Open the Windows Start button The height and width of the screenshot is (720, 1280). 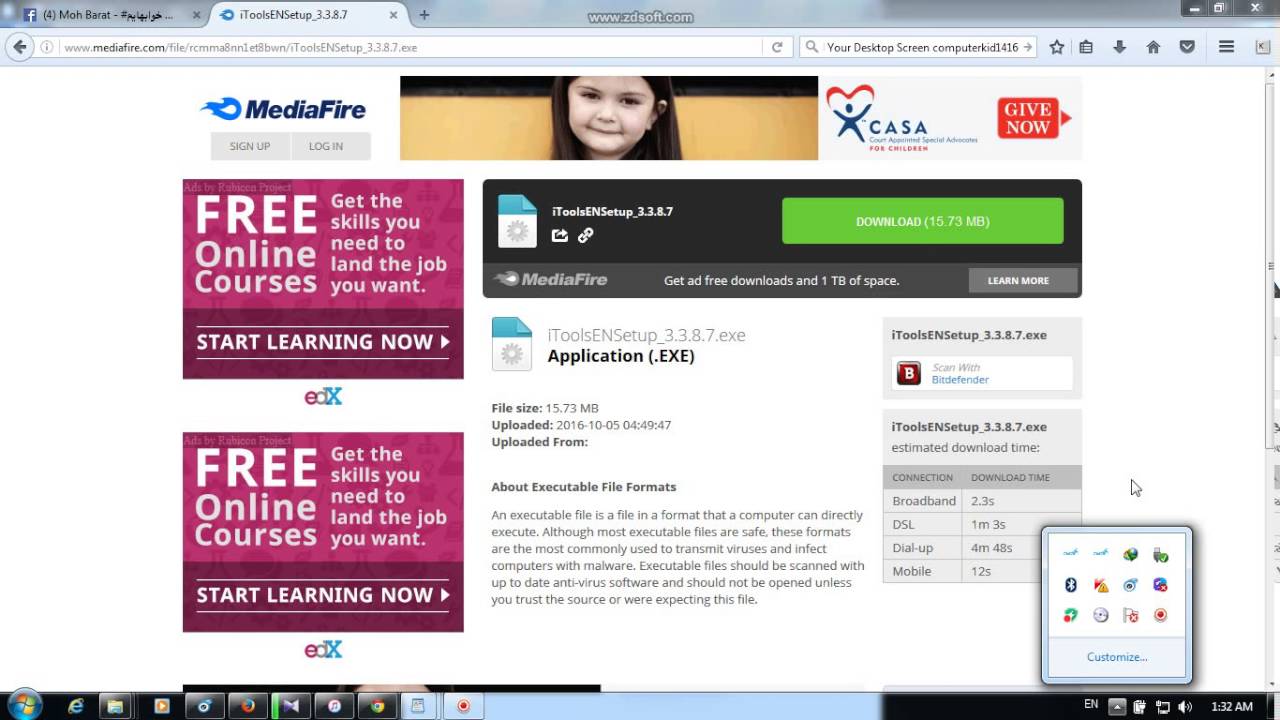click(24, 705)
